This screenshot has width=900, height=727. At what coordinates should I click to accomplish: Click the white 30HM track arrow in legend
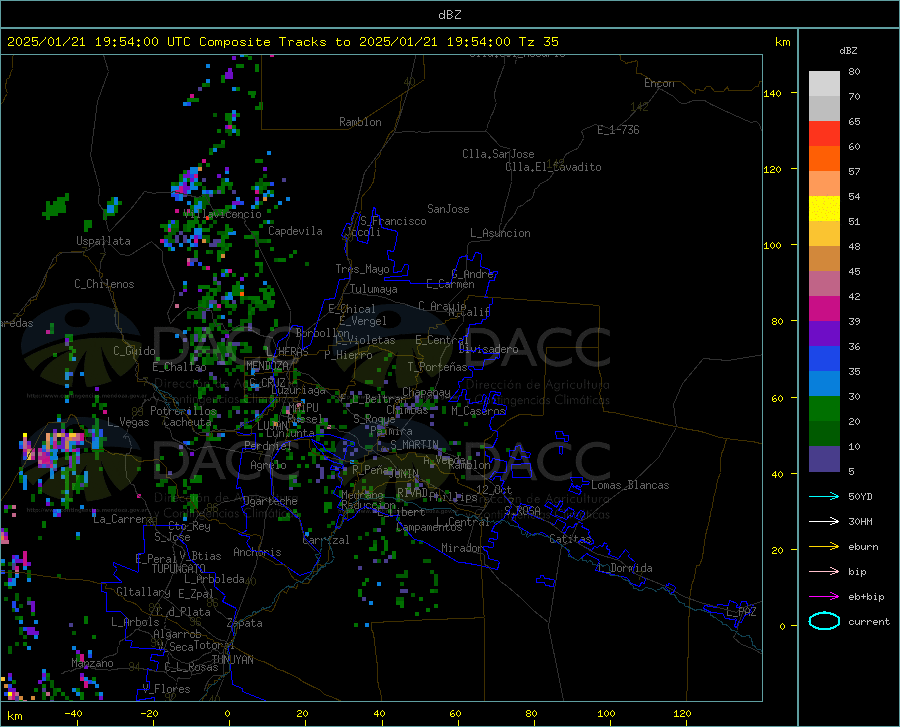(x=824, y=522)
